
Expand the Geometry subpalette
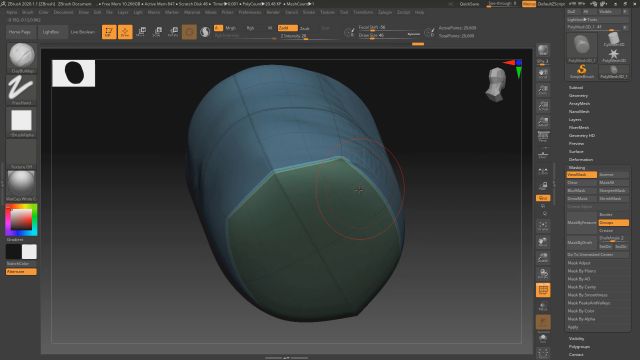(578, 96)
